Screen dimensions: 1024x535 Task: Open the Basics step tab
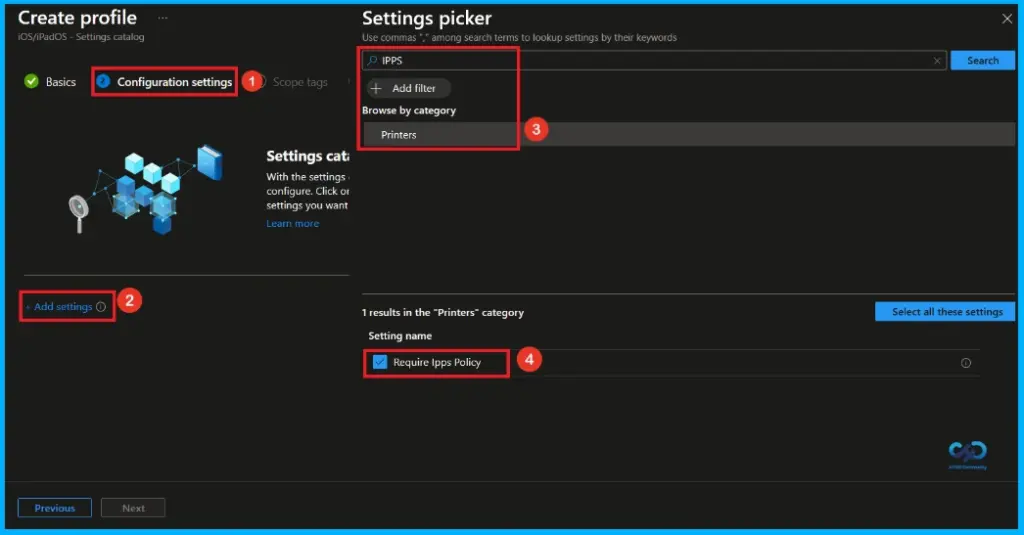50,82
